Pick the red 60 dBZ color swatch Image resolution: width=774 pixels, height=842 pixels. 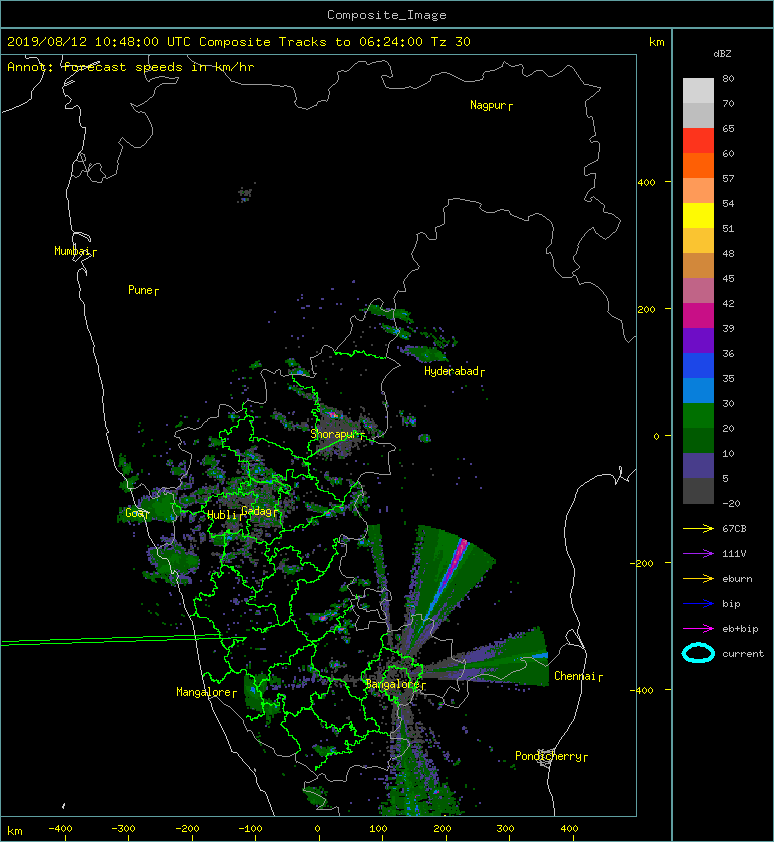698,140
